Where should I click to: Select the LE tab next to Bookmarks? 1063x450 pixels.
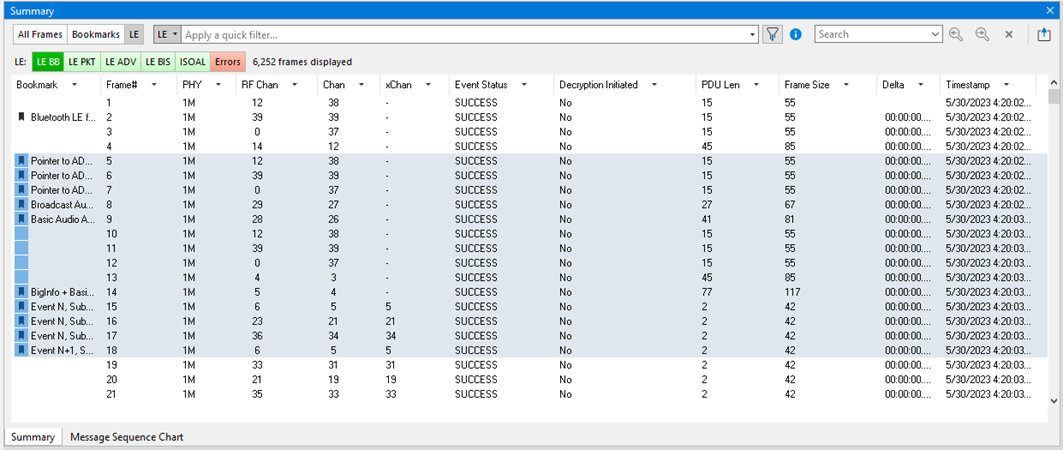(134, 34)
